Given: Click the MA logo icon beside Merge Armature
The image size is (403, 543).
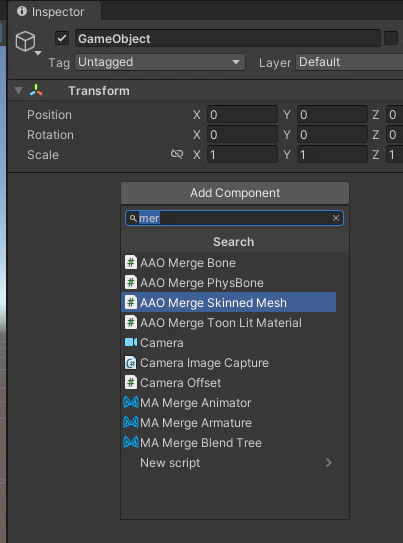Looking at the screenshot, I should [131, 422].
